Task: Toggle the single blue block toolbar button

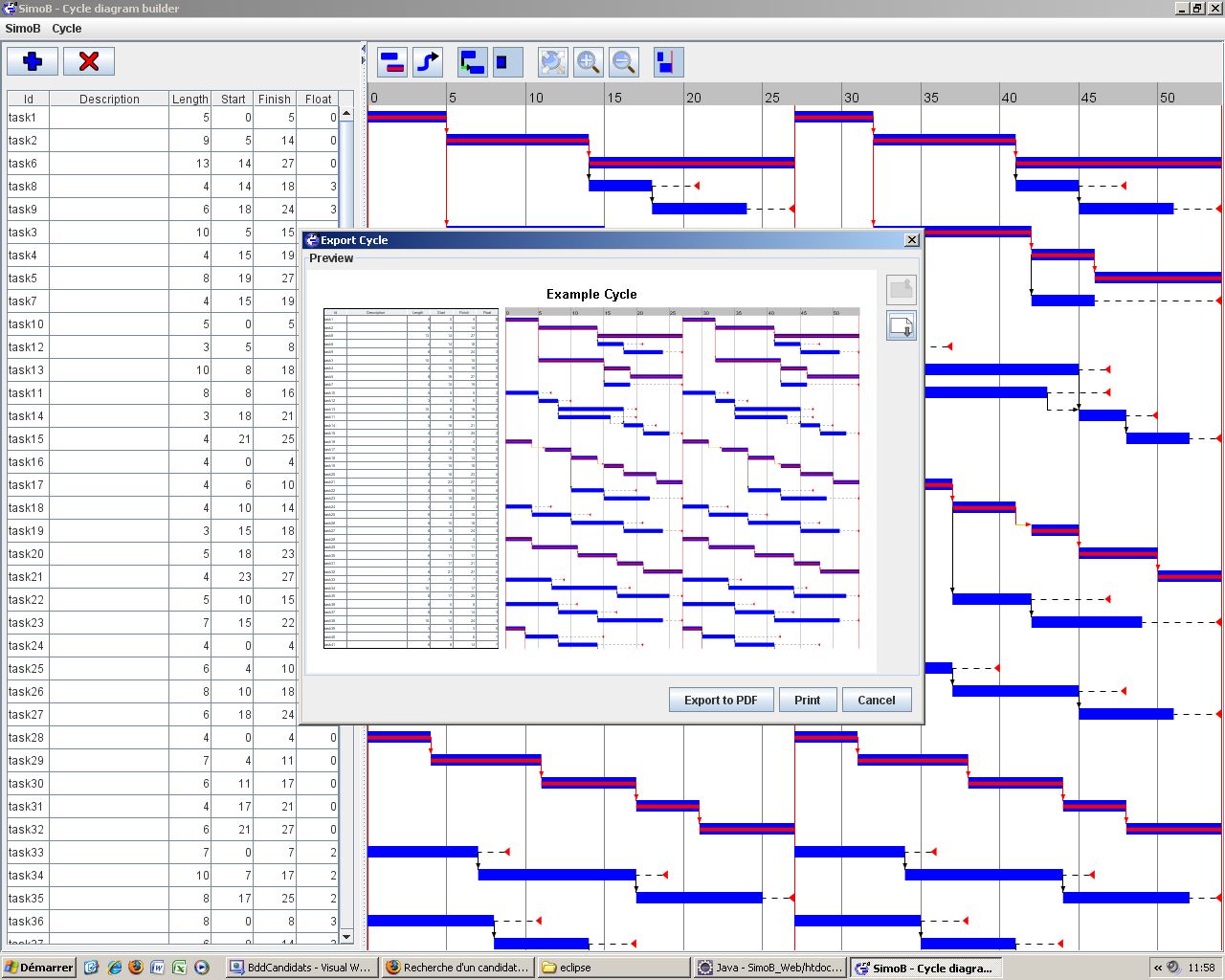Action: coord(507,63)
